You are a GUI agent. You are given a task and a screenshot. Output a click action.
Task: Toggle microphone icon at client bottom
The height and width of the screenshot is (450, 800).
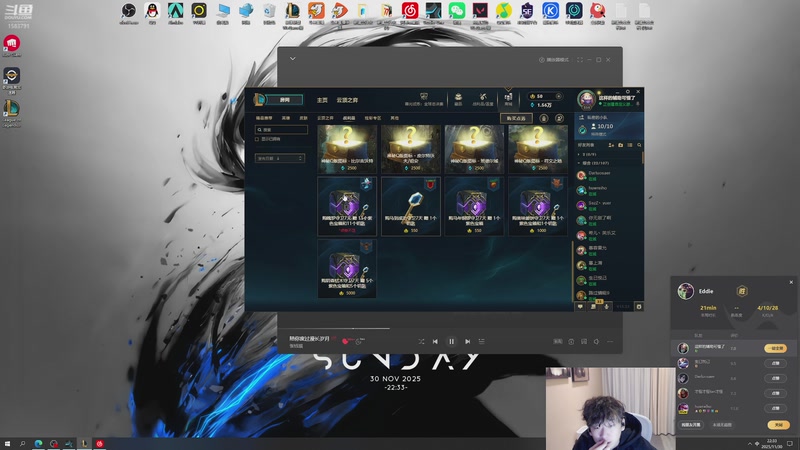[606, 307]
